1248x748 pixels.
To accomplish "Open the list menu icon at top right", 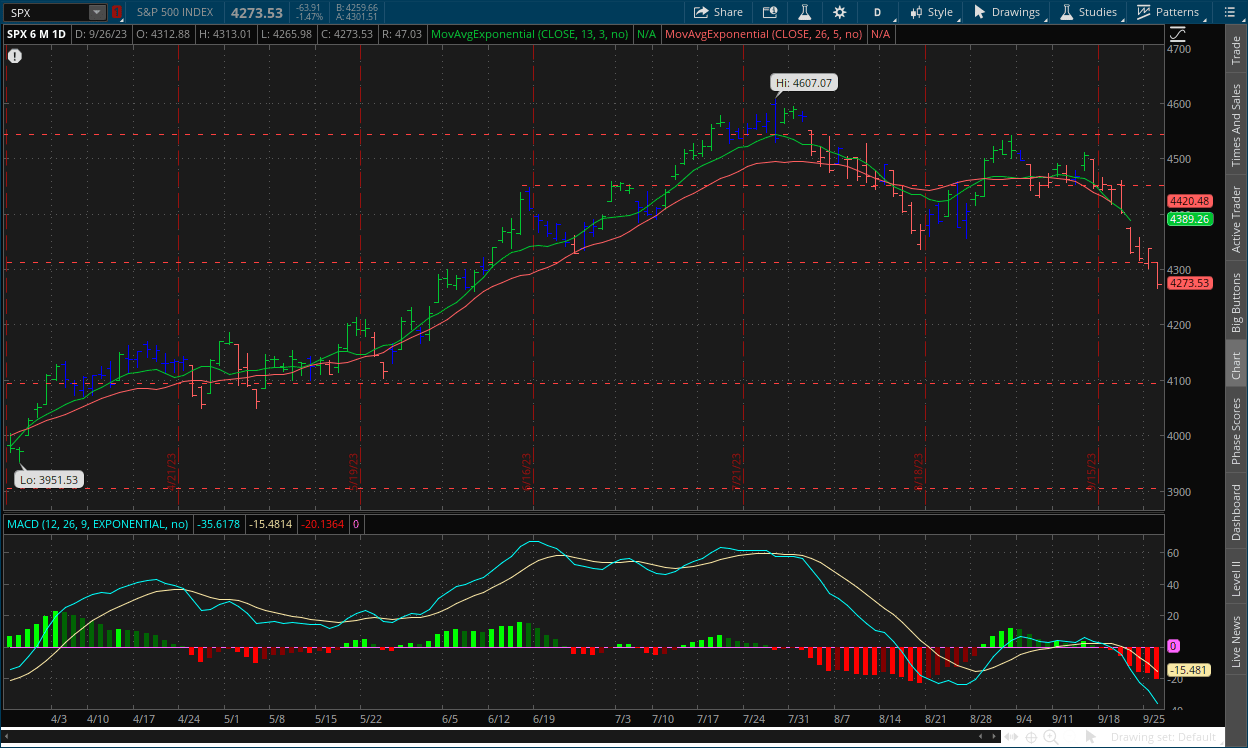I will (x=1229, y=12).
